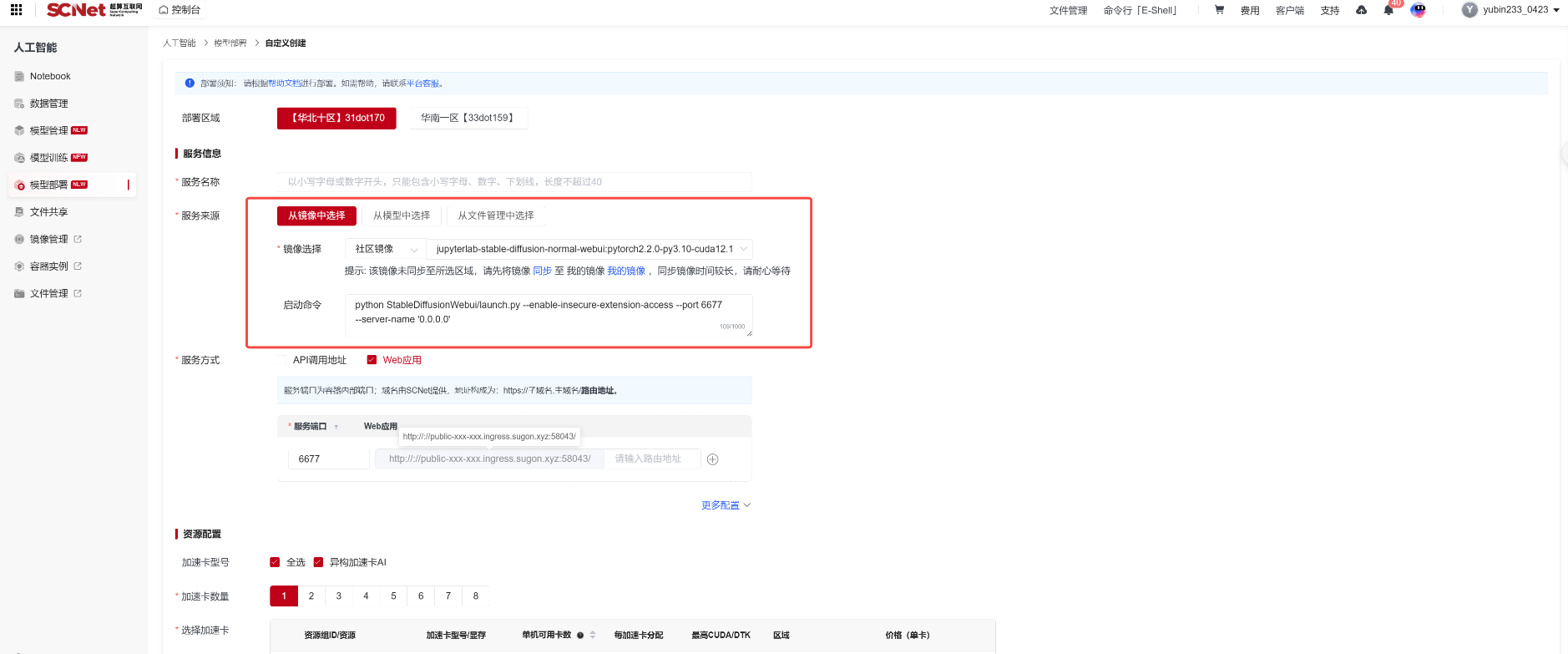Expand the jupyterlab-stable-diffusion image dropdown
This screenshot has width=1568, height=654.
[x=589, y=249]
